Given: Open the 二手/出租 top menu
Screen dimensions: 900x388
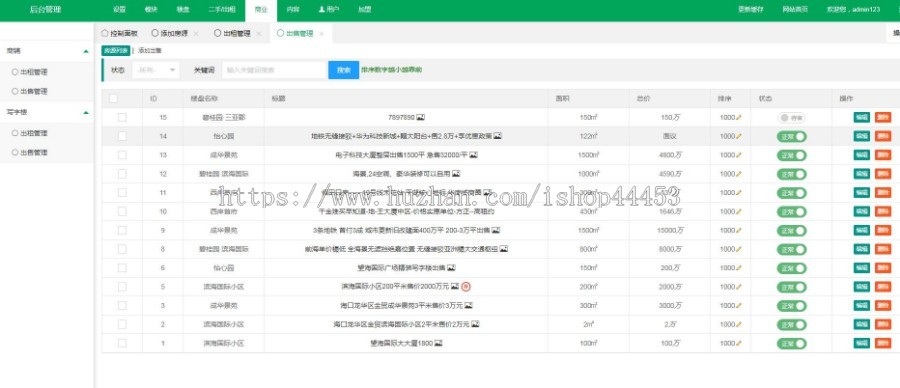Looking at the screenshot, I should tap(222, 10).
